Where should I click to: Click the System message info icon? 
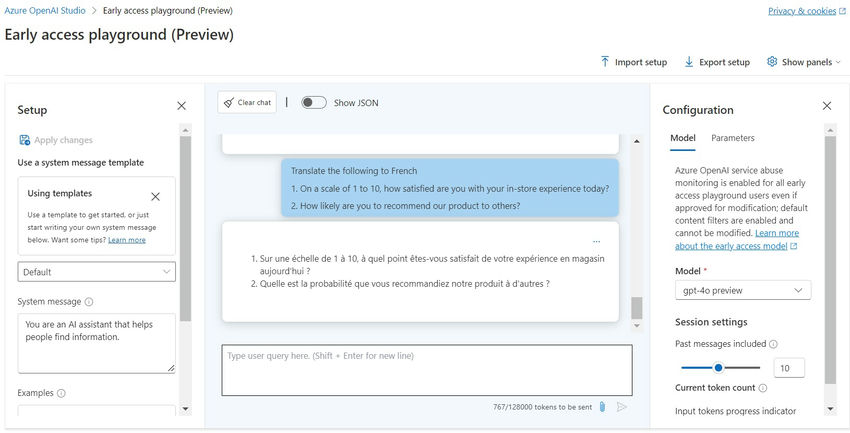(89, 302)
